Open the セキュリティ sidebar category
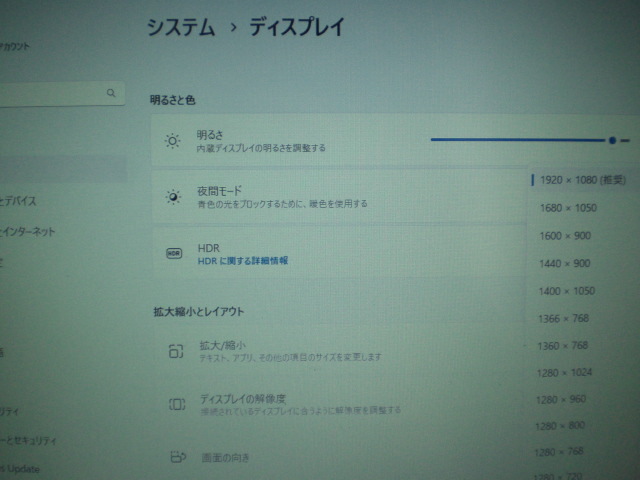Viewport: 640px width, 480px height. click(x=28, y=441)
